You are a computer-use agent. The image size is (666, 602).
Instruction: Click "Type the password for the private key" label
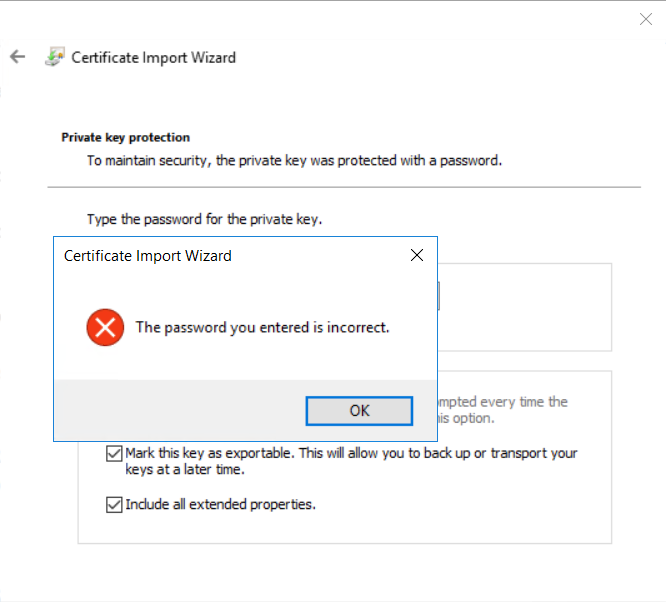tap(204, 219)
